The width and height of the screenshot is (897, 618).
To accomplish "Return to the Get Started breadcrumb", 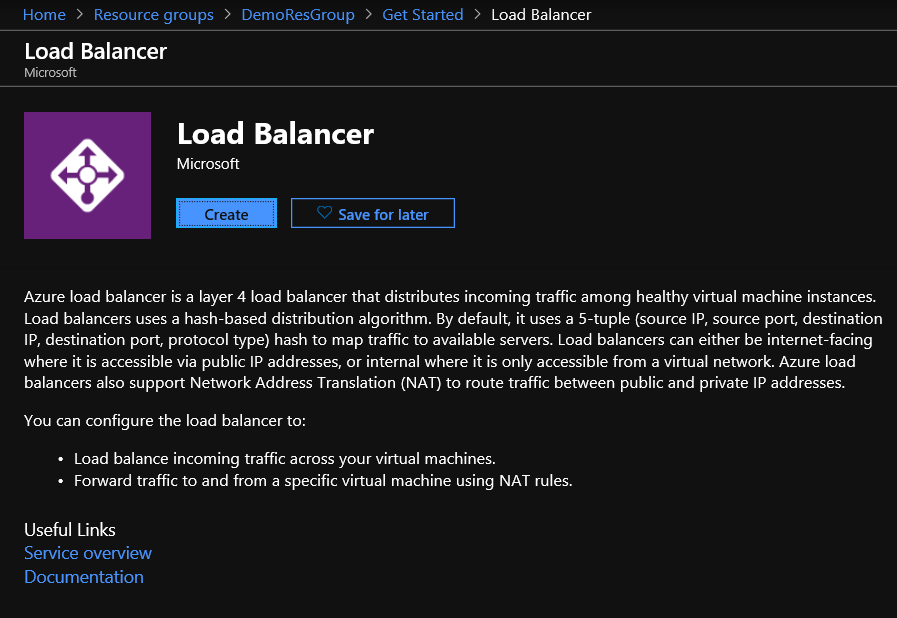I will pyautogui.click(x=423, y=14).
